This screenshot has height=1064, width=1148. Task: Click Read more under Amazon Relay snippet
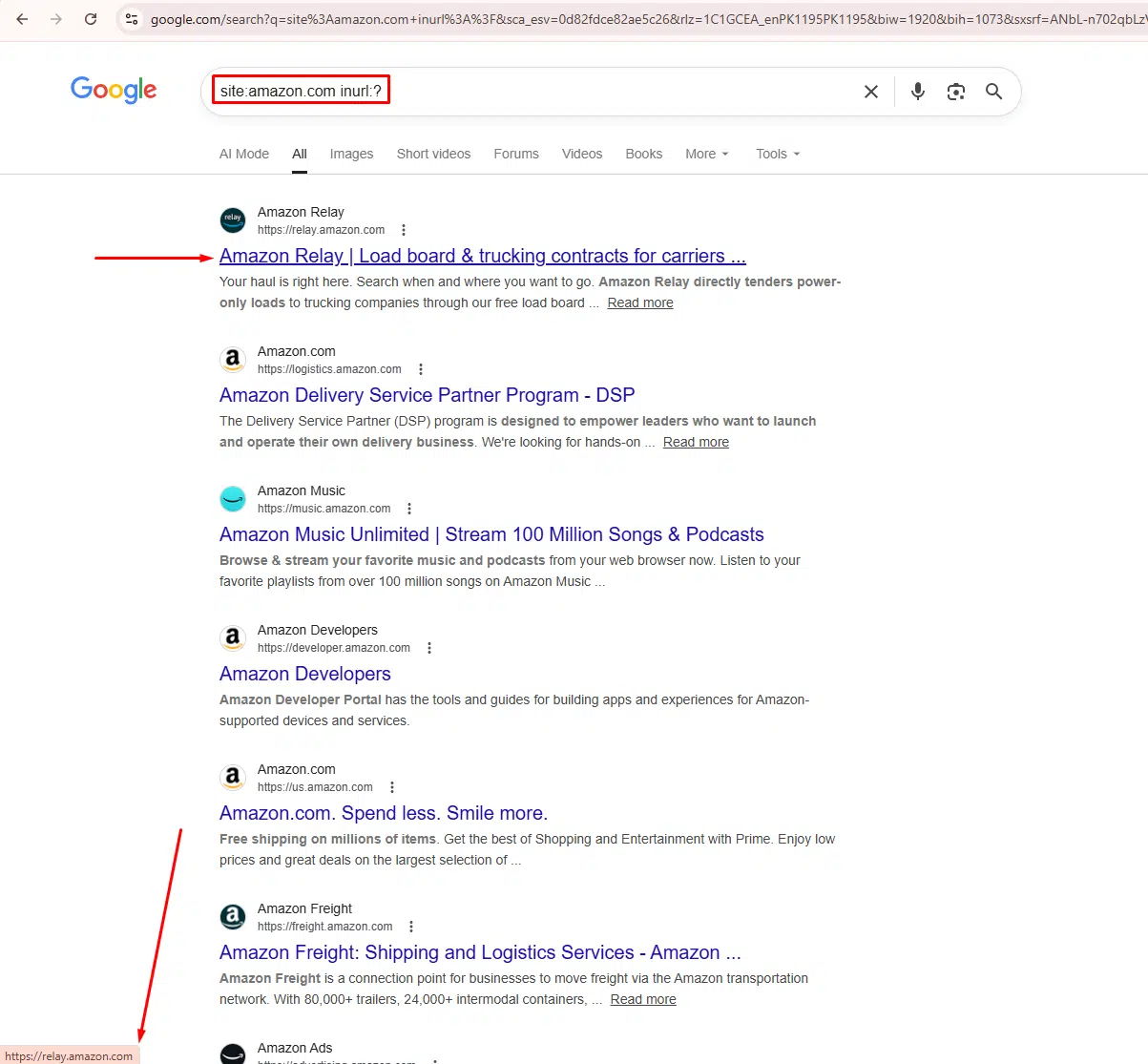(x=640, y=303)
